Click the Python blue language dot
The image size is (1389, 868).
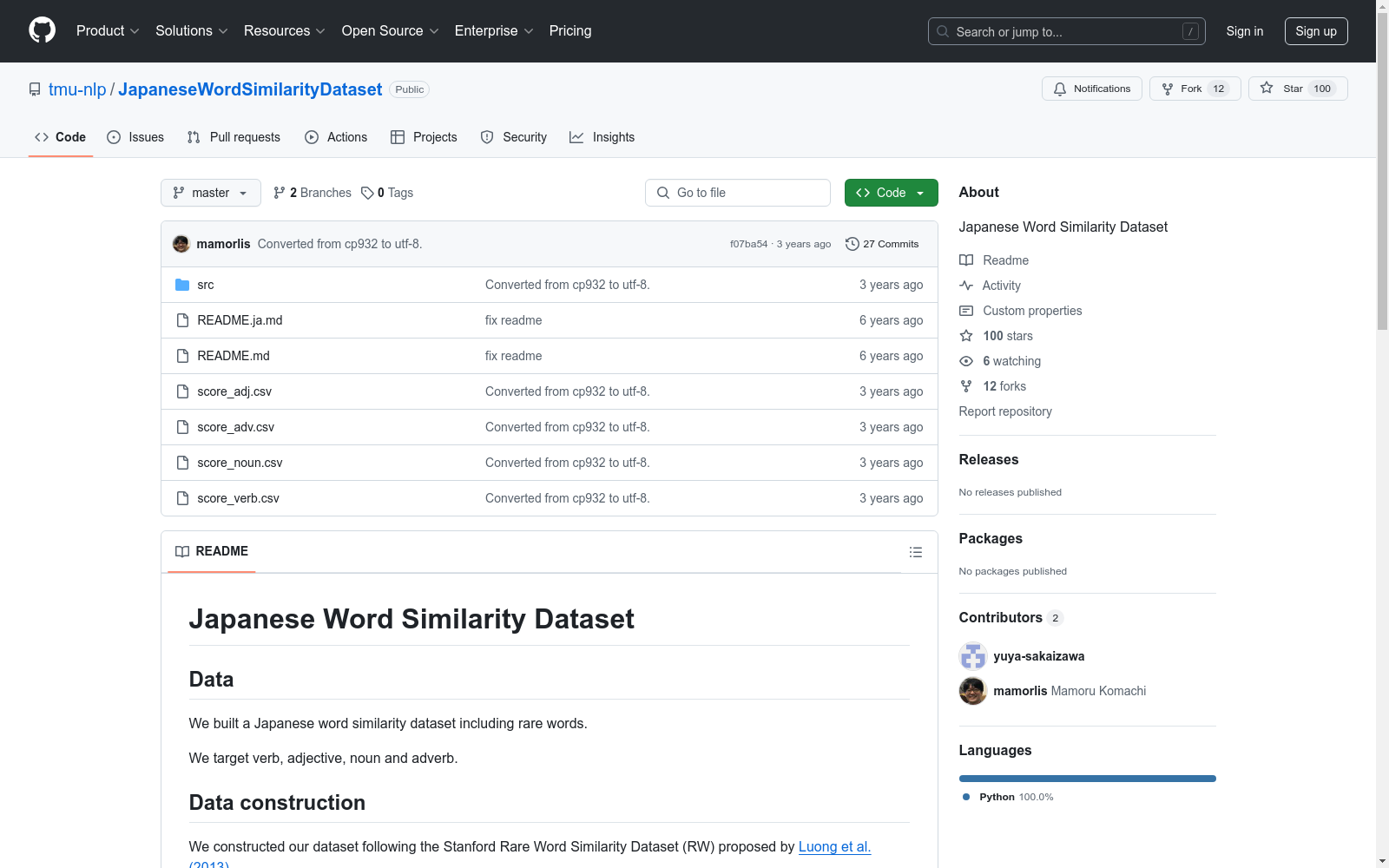point(966,797)
